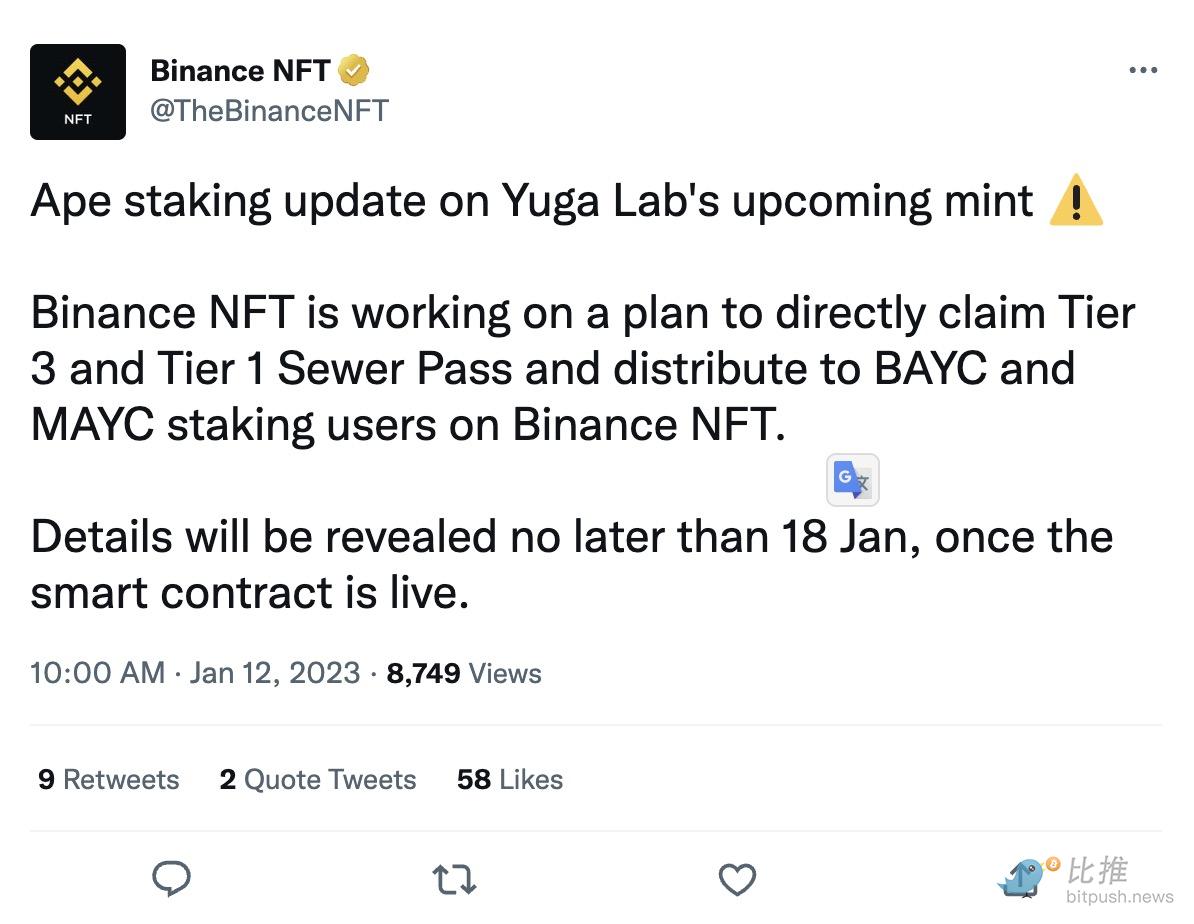Click the bitpush.news watermark text

pyautogui.click(x=1119, y=896)
